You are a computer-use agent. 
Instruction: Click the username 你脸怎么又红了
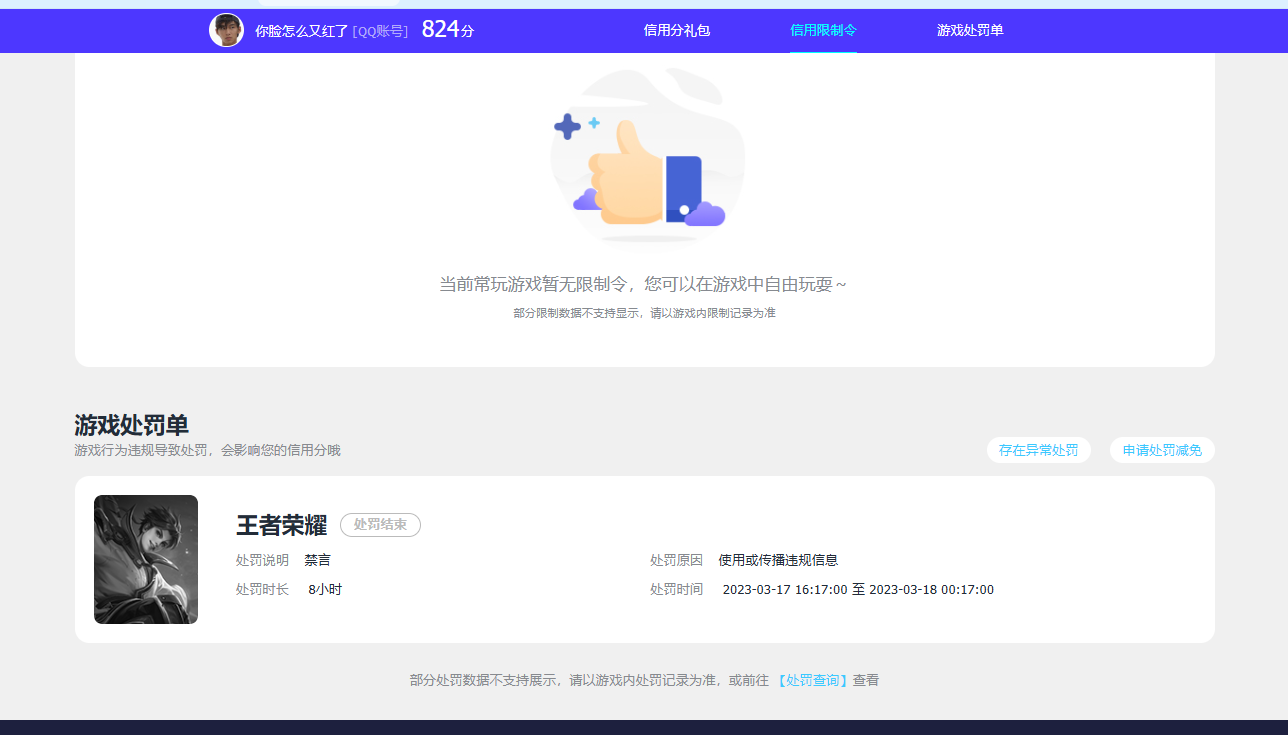(301, 31)
